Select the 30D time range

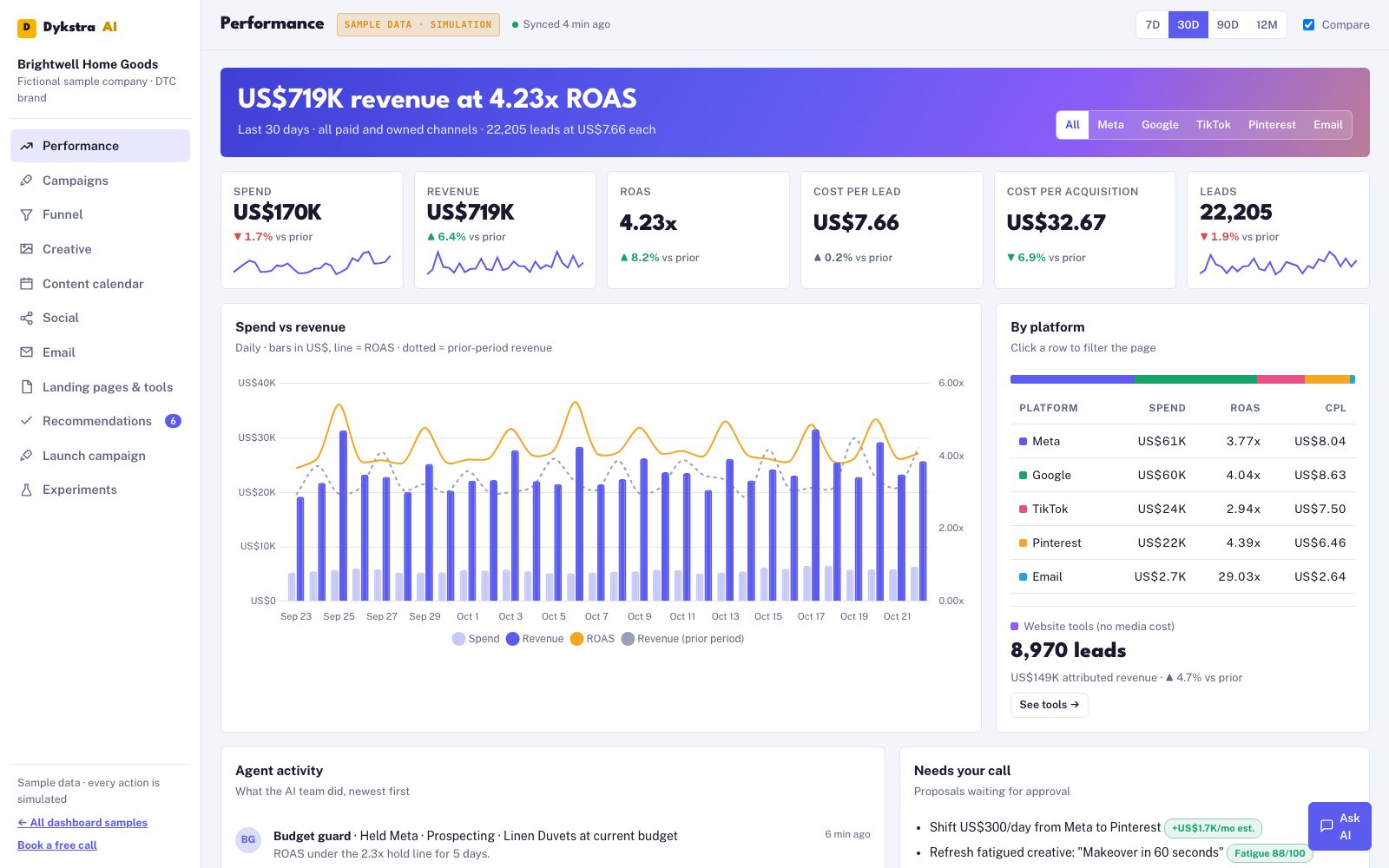1188,24
